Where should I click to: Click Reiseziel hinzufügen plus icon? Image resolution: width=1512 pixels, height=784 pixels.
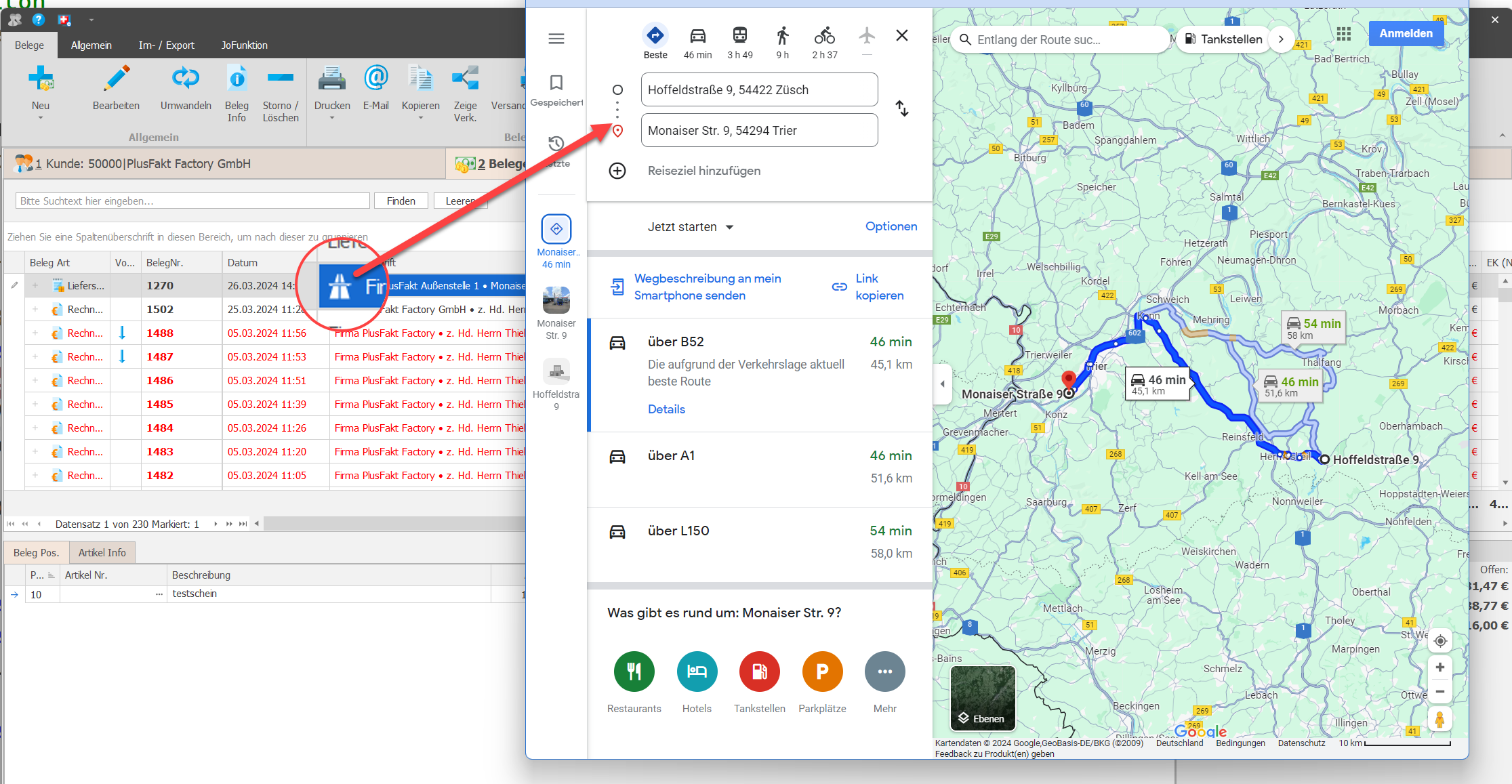click(x=617, y=171)
